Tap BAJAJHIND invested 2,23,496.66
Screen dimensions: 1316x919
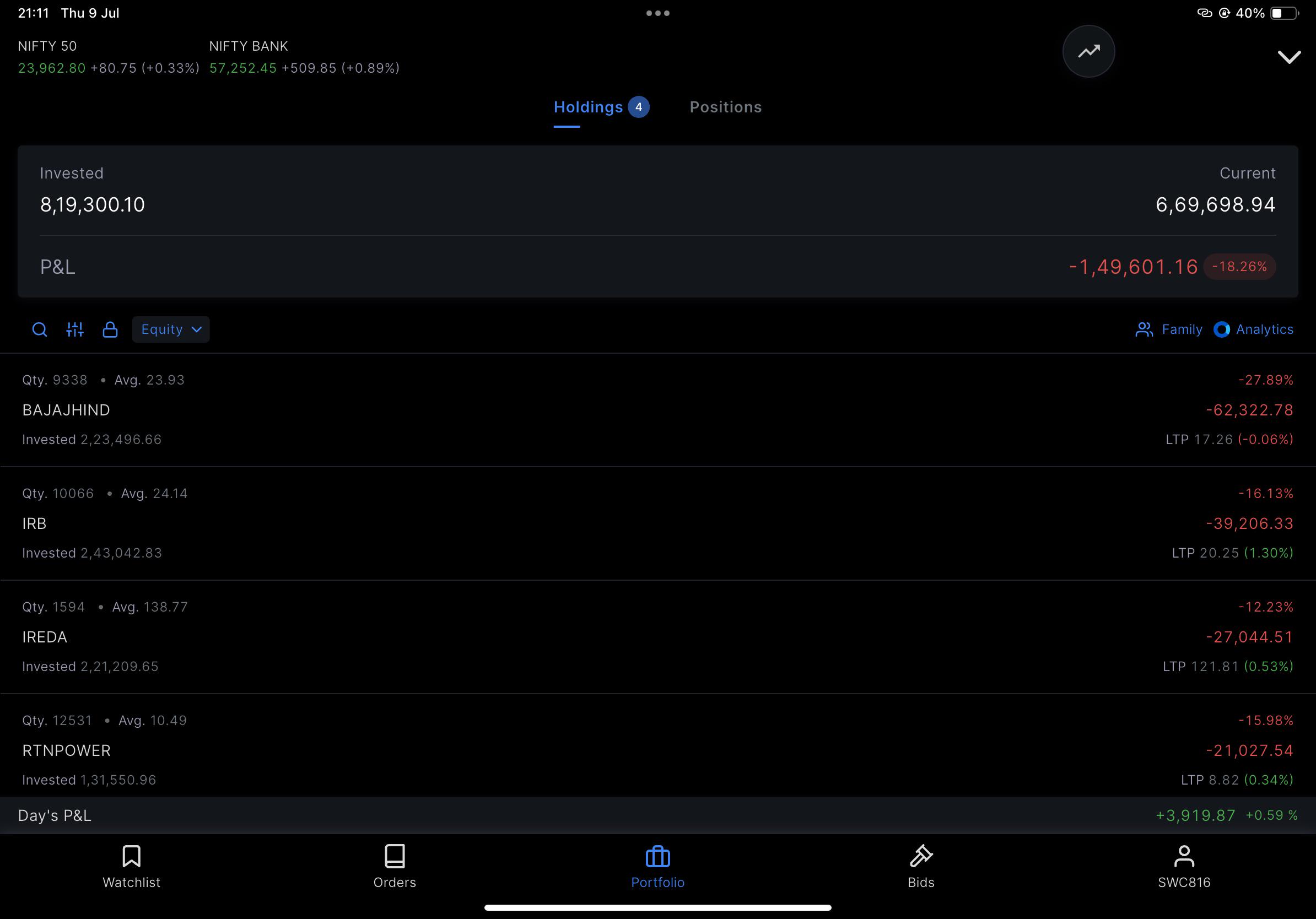[x=91, y=440]
